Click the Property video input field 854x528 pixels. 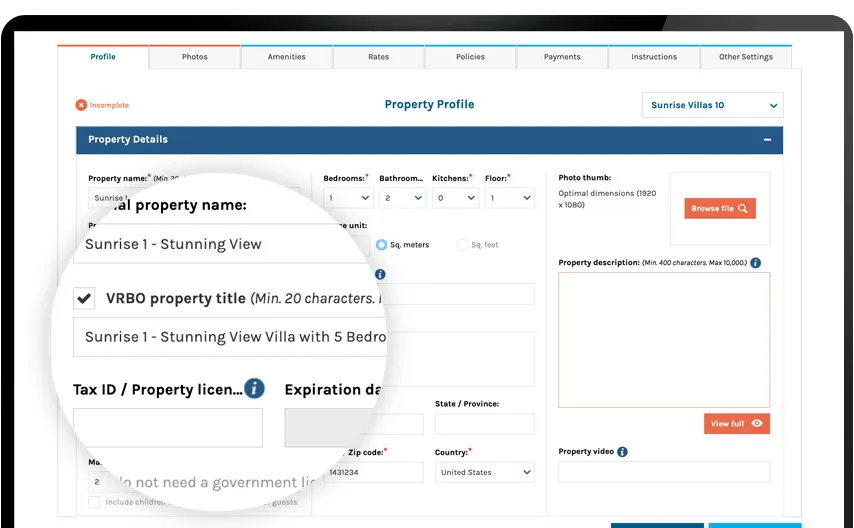pos(664,472)
